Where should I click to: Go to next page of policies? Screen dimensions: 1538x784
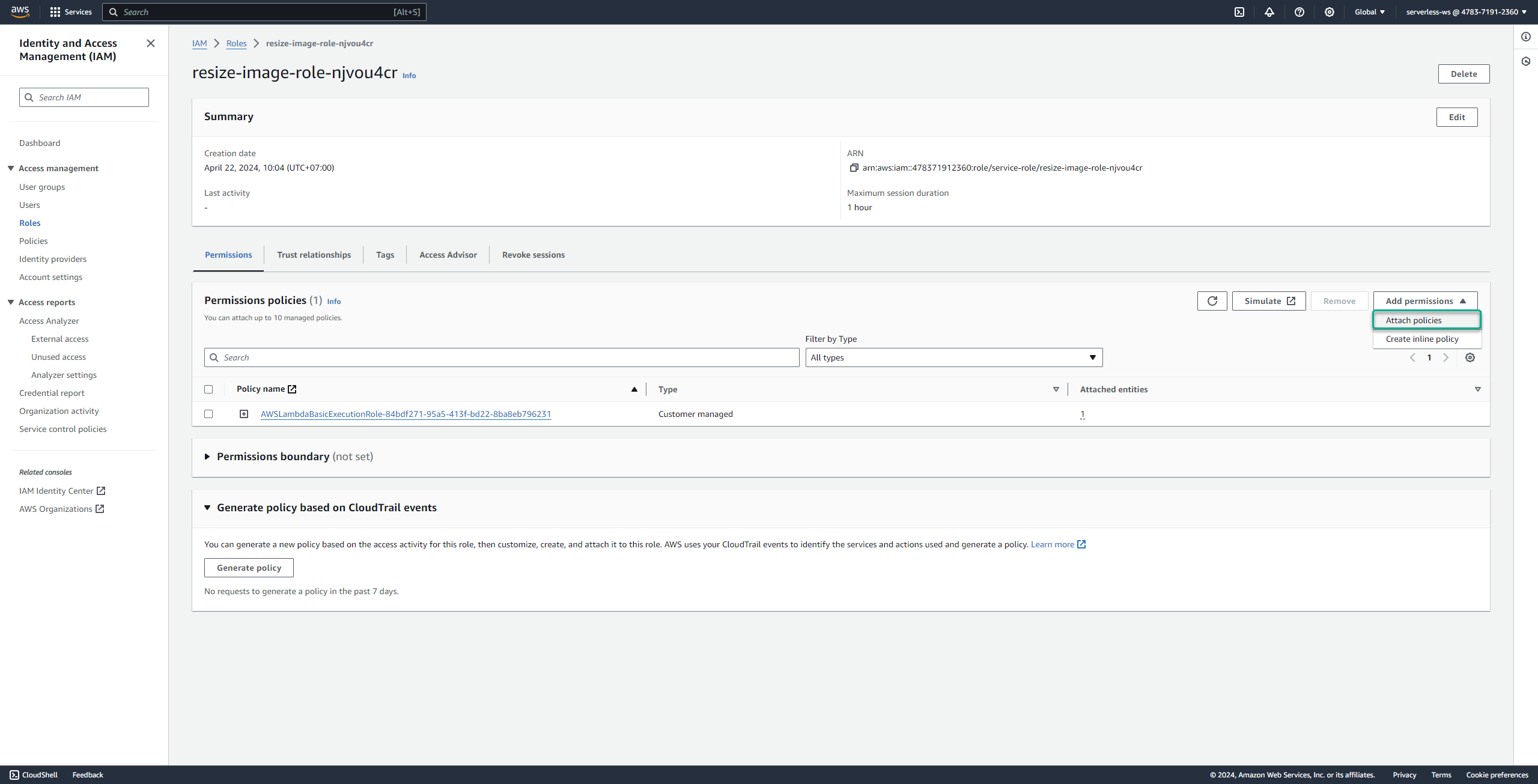tap(1446, 357)
